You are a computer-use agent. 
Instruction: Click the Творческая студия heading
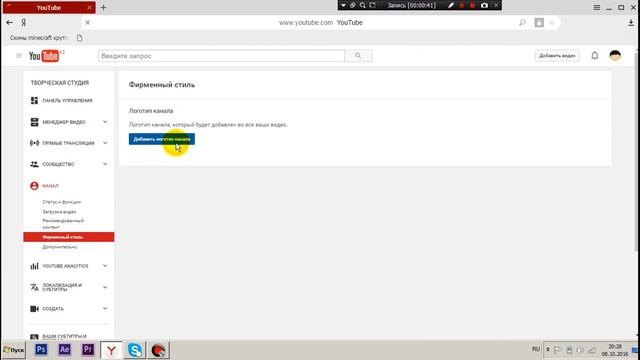point(60,83)
